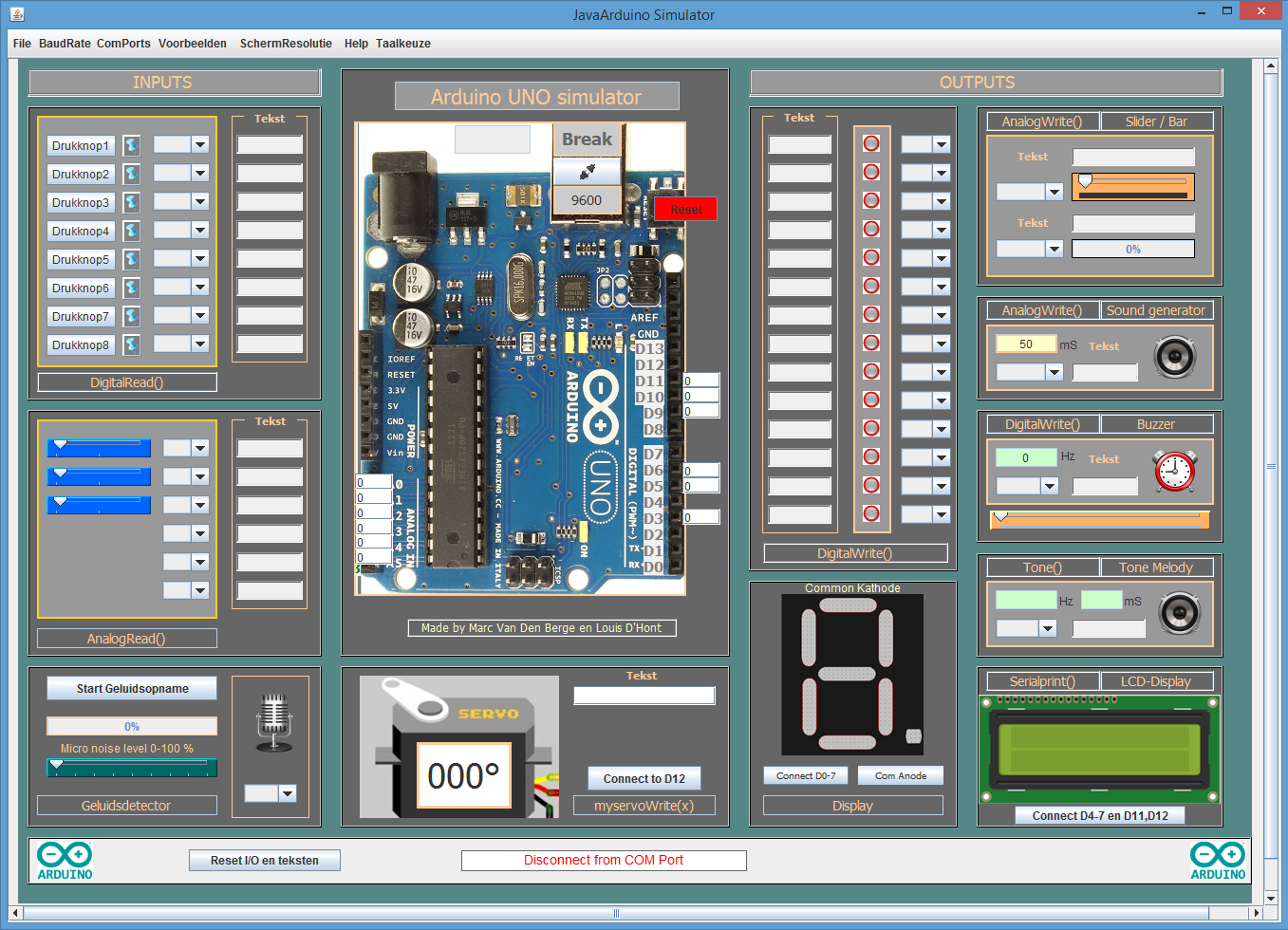The height and width of the screenshot is (930, 1288).
Task: Toggle the sixth red LED output indicator
Action: tap(871, 286)
